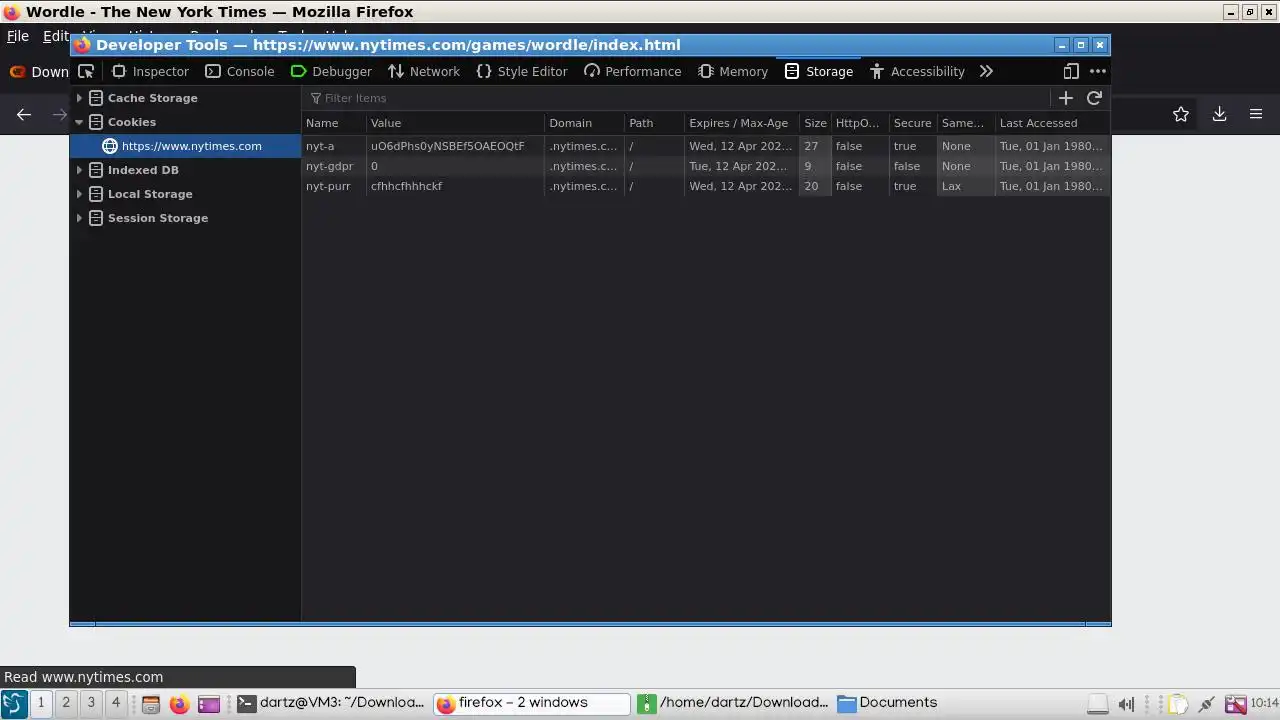Open the Firefox hamburger application menu

point(1256,114)
